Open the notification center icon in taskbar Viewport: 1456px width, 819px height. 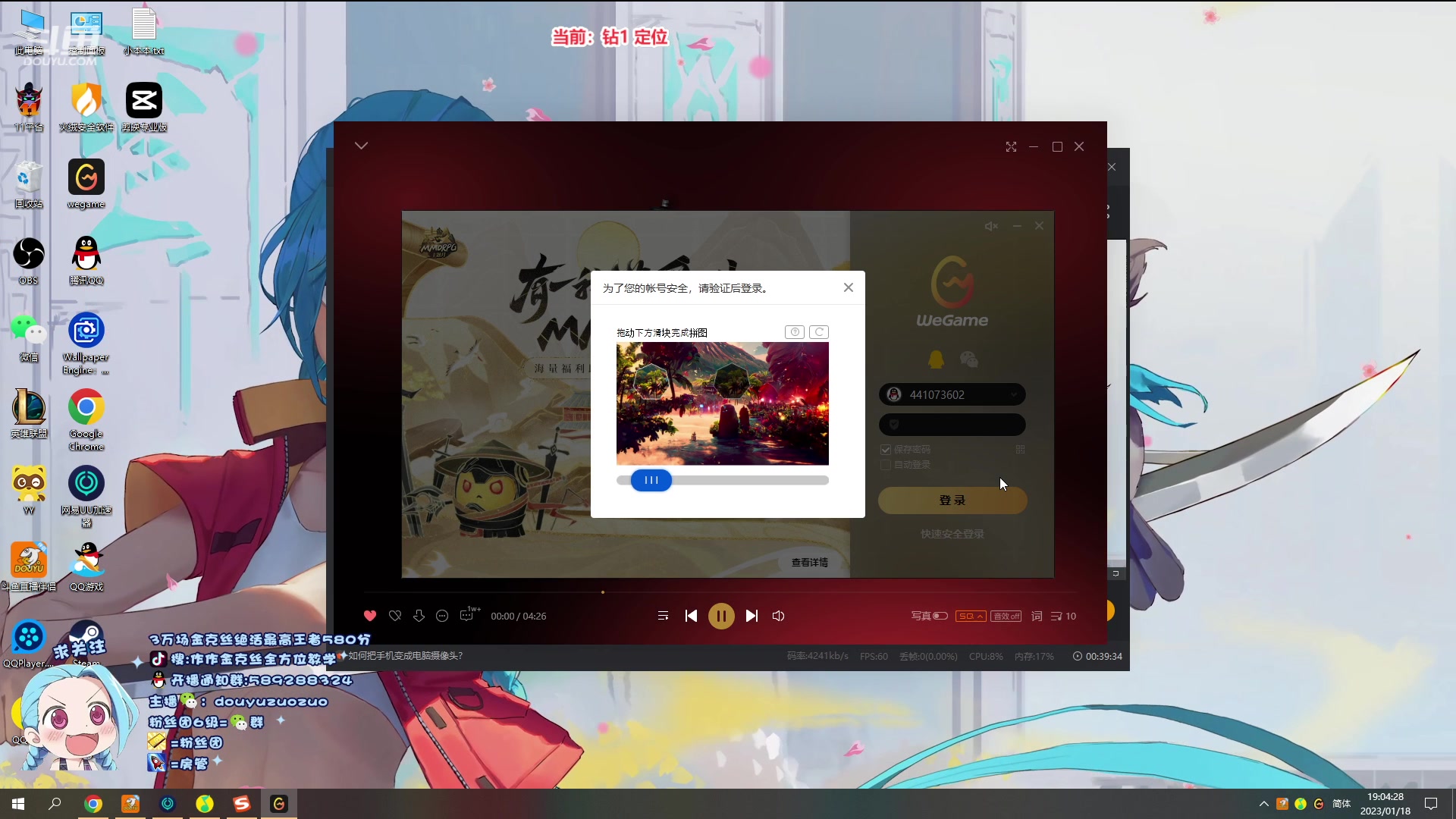tap(1431, 804)
